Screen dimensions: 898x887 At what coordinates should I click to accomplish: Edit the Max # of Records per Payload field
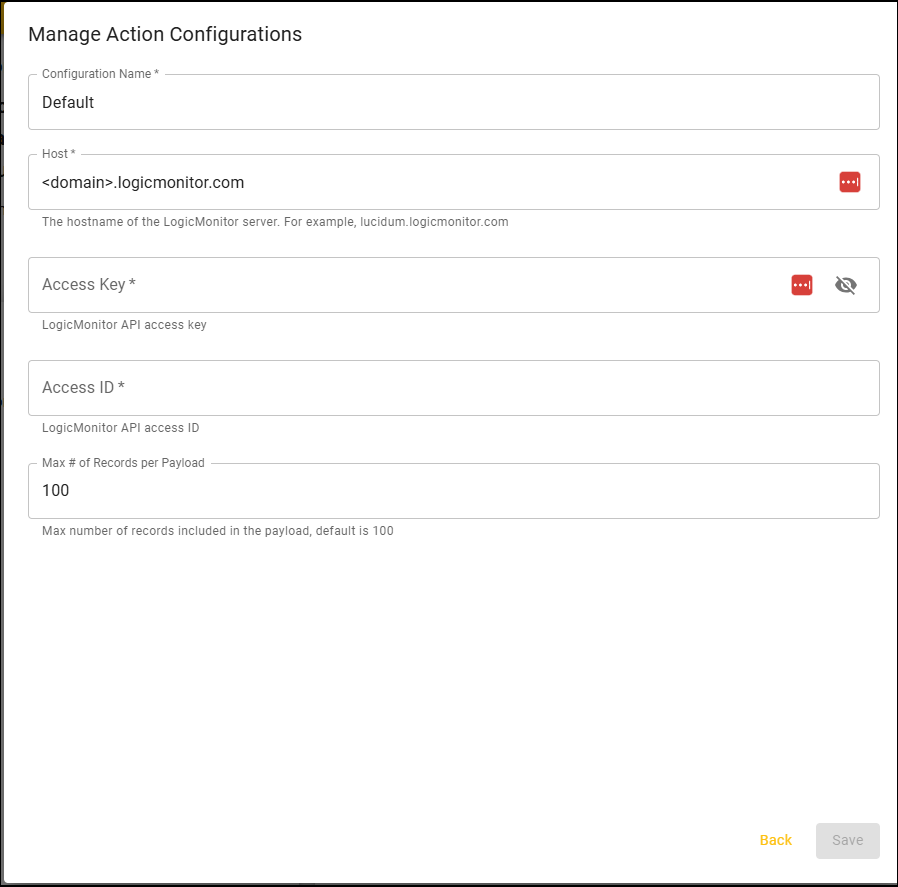(x=454, y=491)
